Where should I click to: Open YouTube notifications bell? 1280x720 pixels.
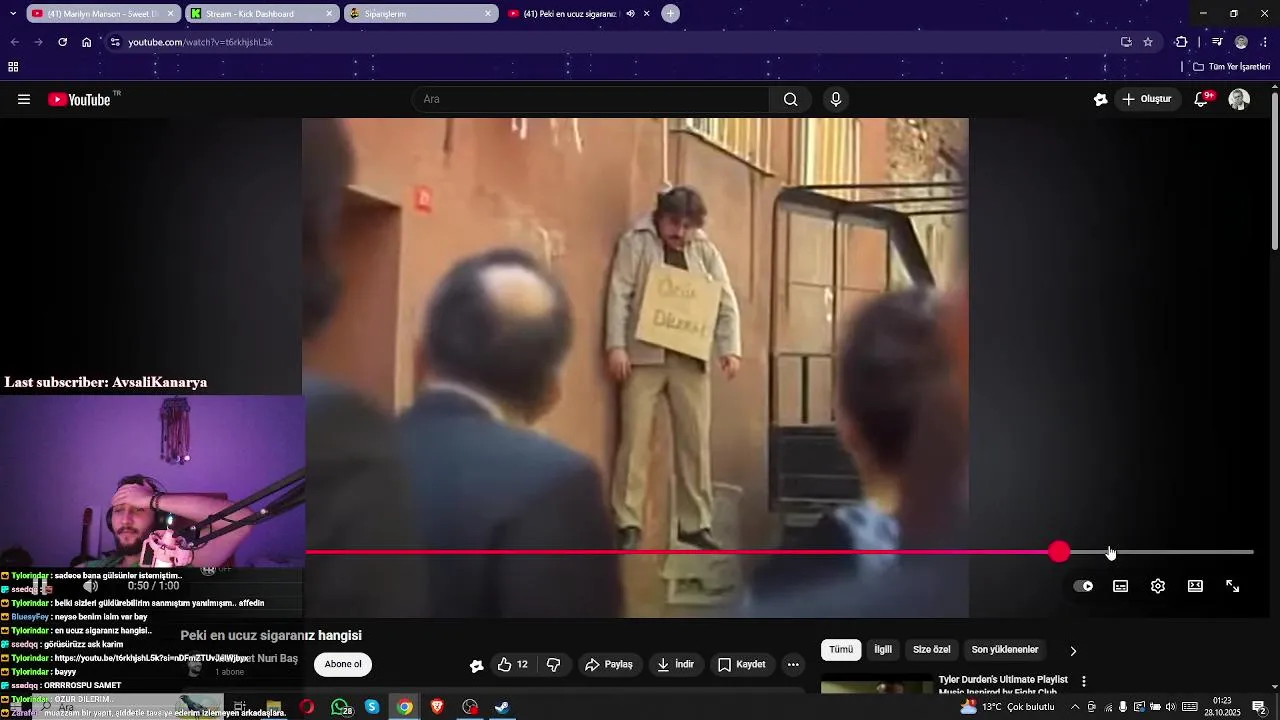tap(1202, 99)
